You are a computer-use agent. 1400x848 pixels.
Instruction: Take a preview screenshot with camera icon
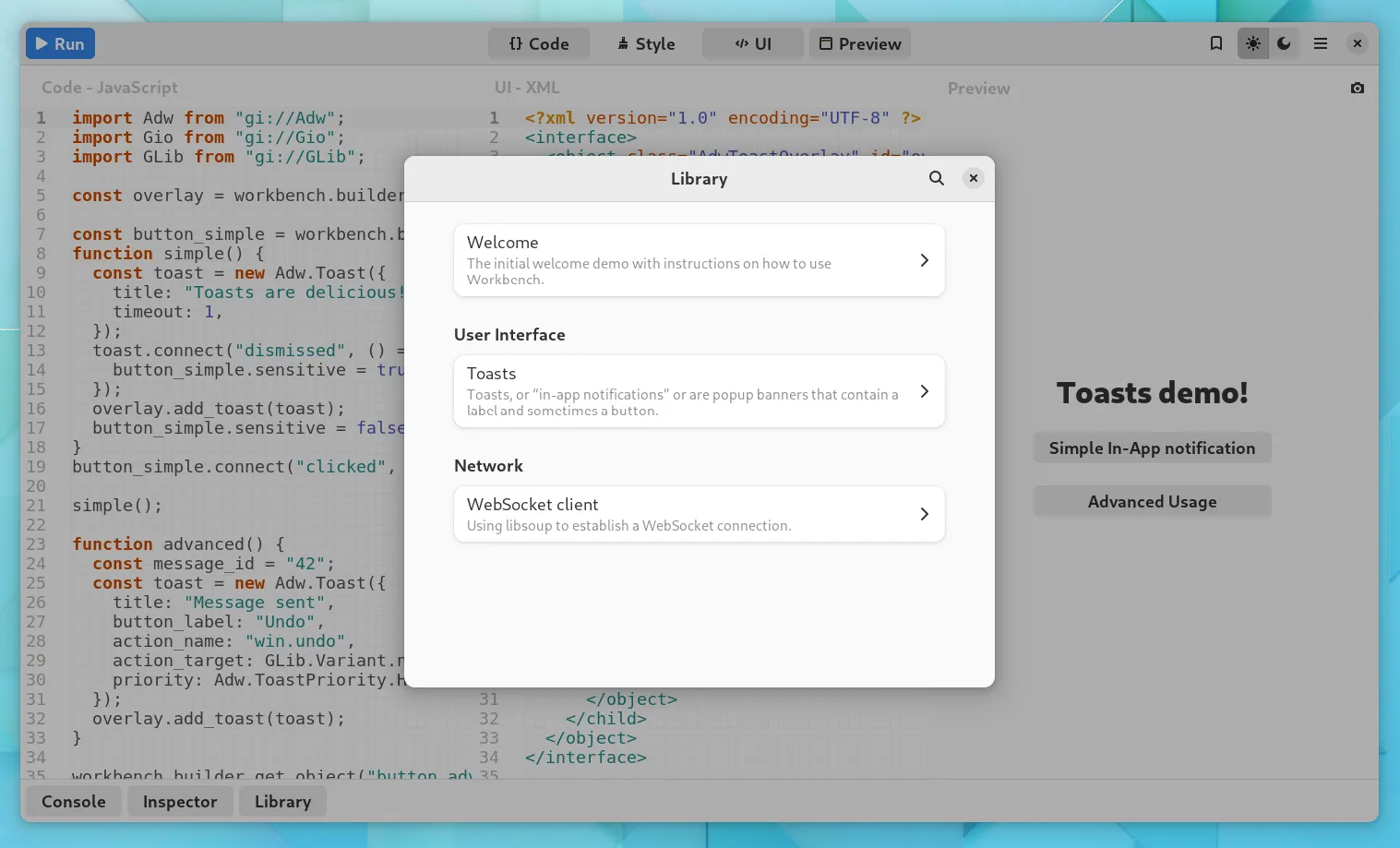coord(1357,88)
